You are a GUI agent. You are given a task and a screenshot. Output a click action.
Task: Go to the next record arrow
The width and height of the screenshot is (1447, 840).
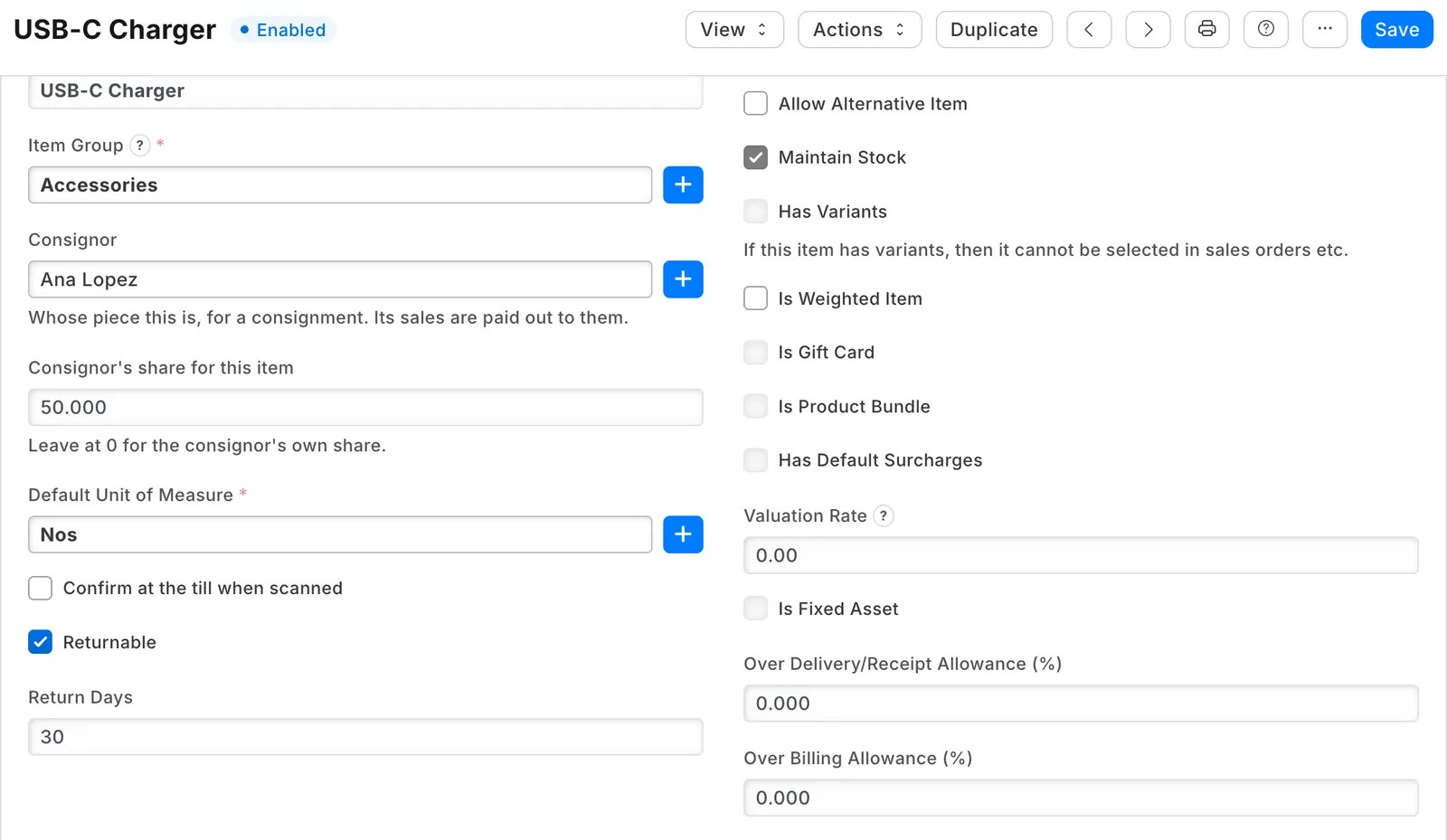(1148, 30)
